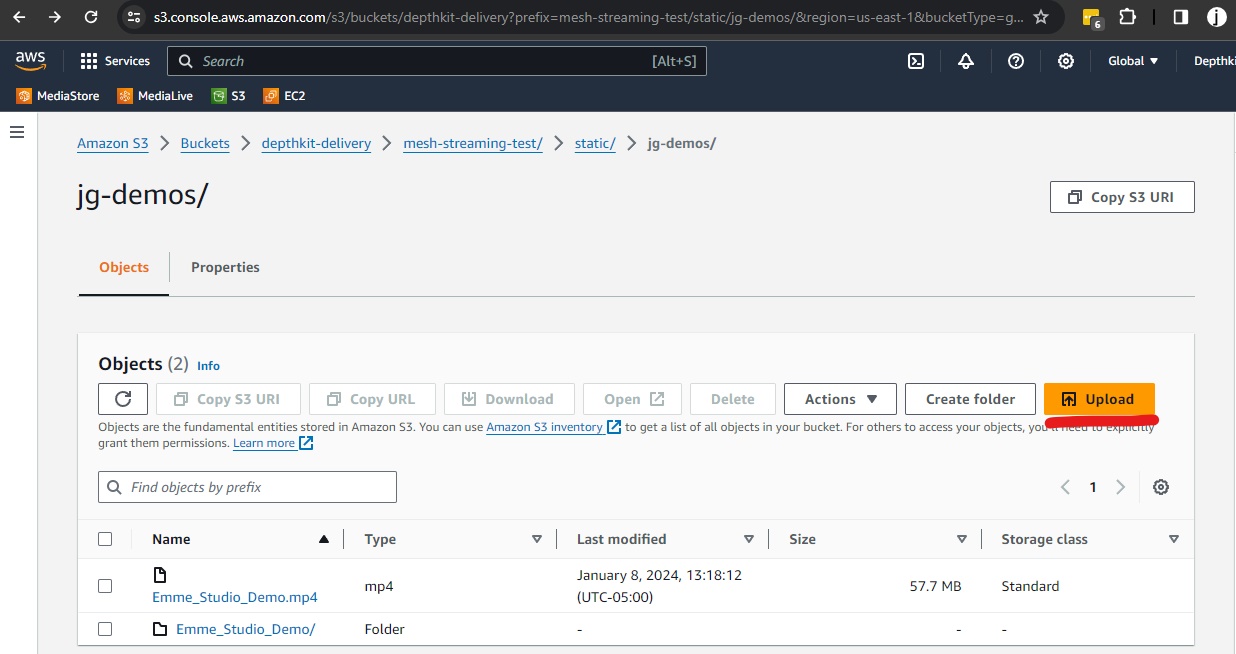Select all objects with header checkbox
Image resolution: width=1236 pixels, height=654 pixels.
105,539
